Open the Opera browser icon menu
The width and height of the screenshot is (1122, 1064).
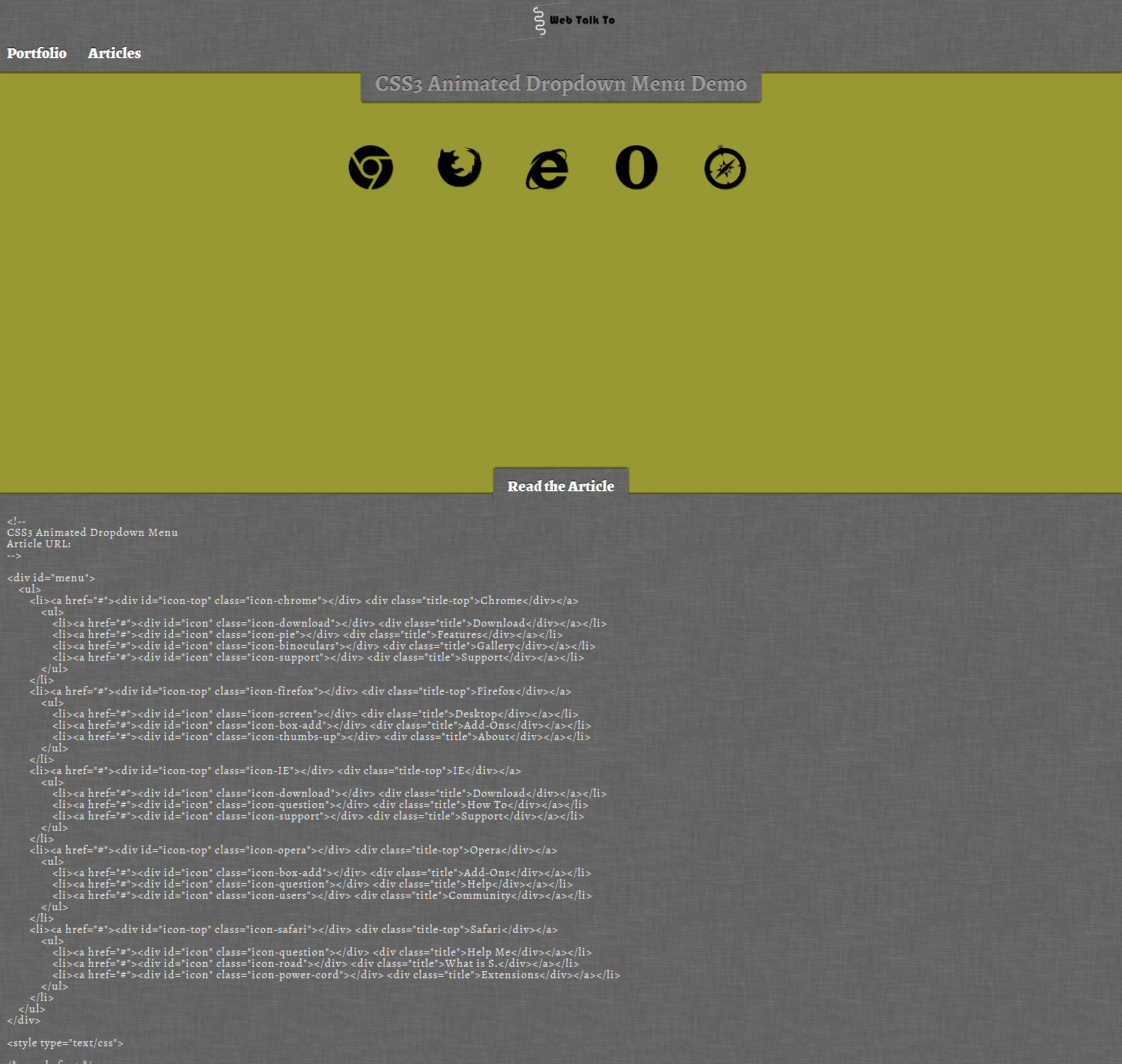tap(636, 167)
